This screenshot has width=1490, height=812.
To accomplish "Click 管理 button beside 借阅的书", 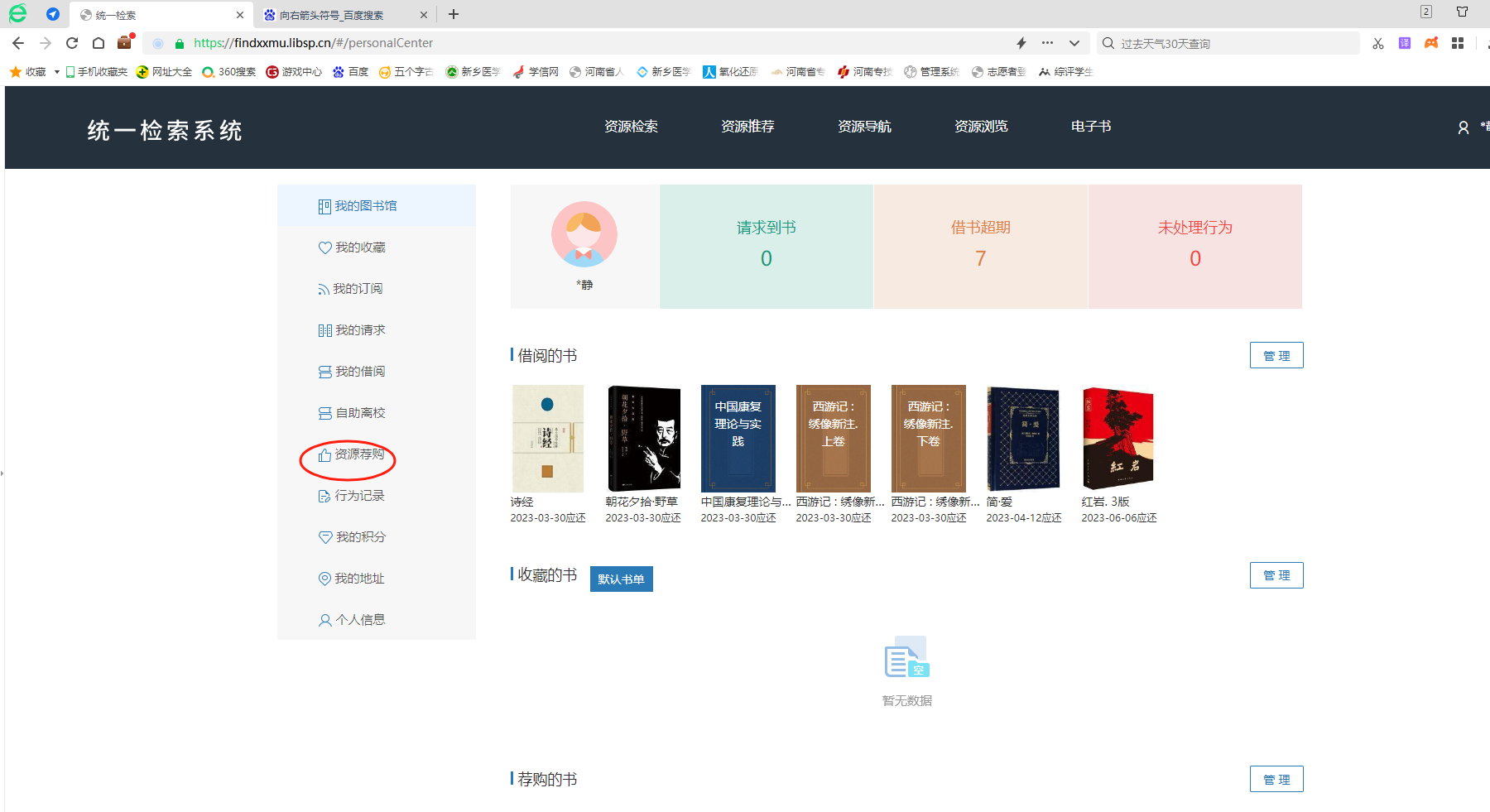I will coord(1276,356).
